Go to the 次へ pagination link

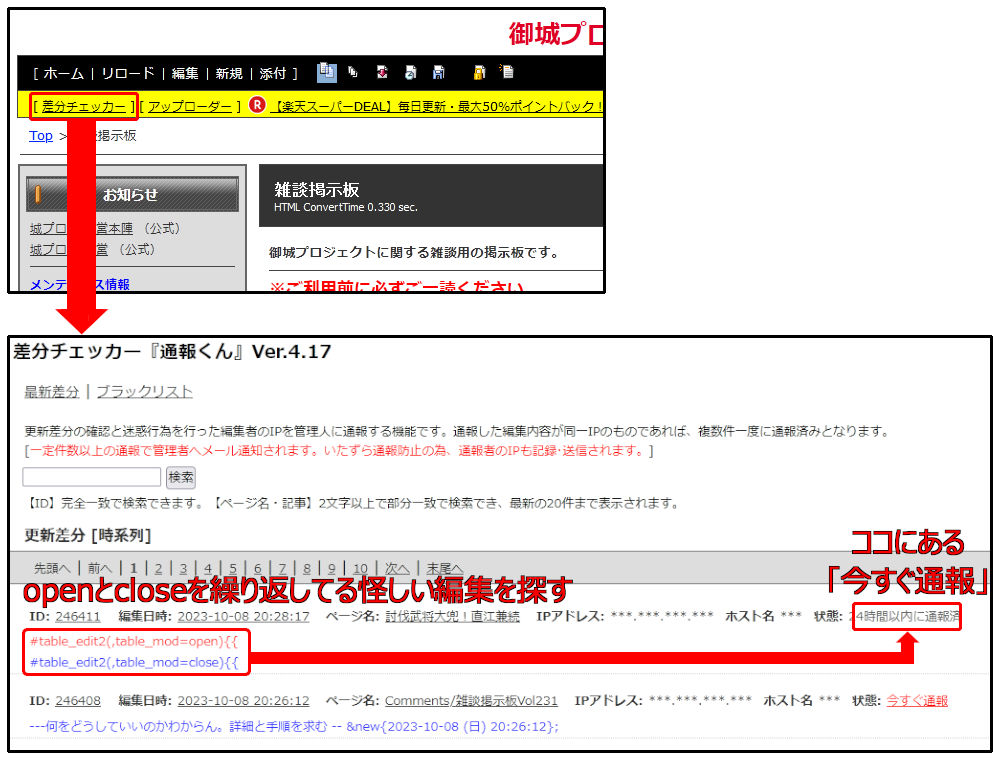(x=397, y=568)
